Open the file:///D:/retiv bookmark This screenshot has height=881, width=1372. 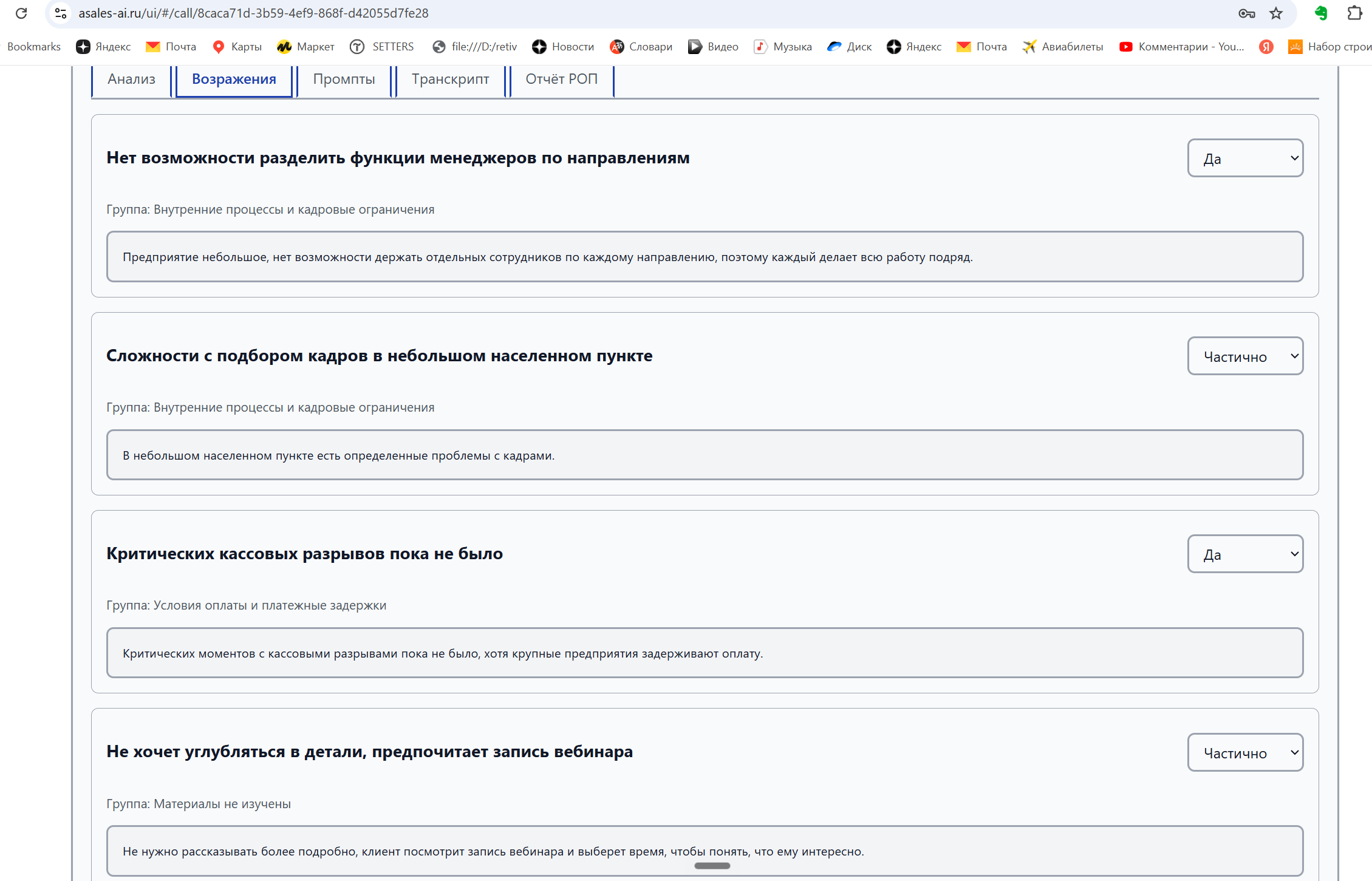tap(474, 47)
